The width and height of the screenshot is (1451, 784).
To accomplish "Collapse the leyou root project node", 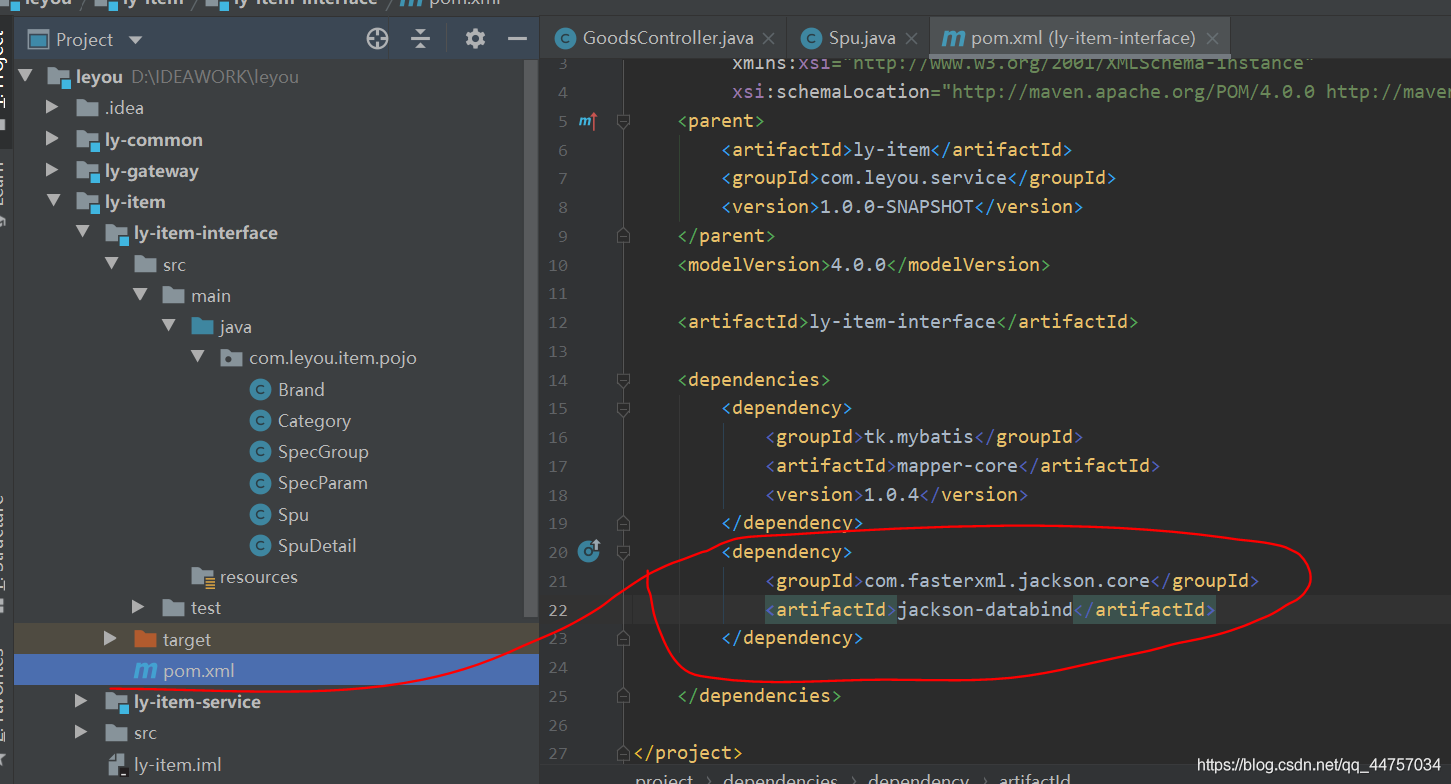I will pyautogui.click(x=25, y=77).
